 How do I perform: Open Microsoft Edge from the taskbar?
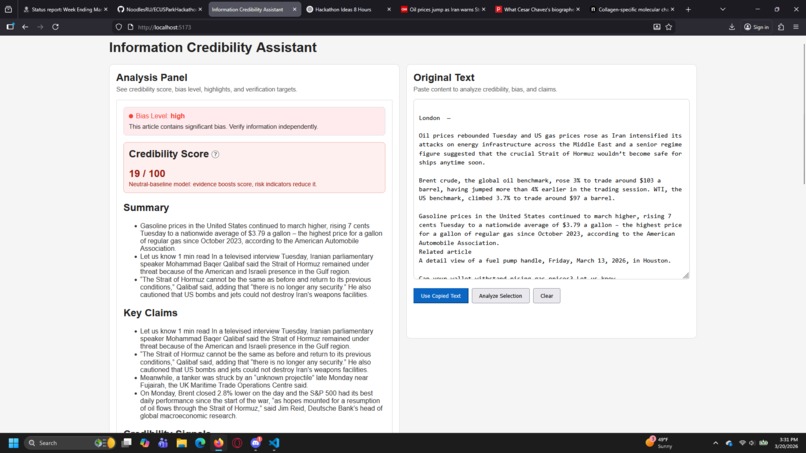[x=200, y=443]
